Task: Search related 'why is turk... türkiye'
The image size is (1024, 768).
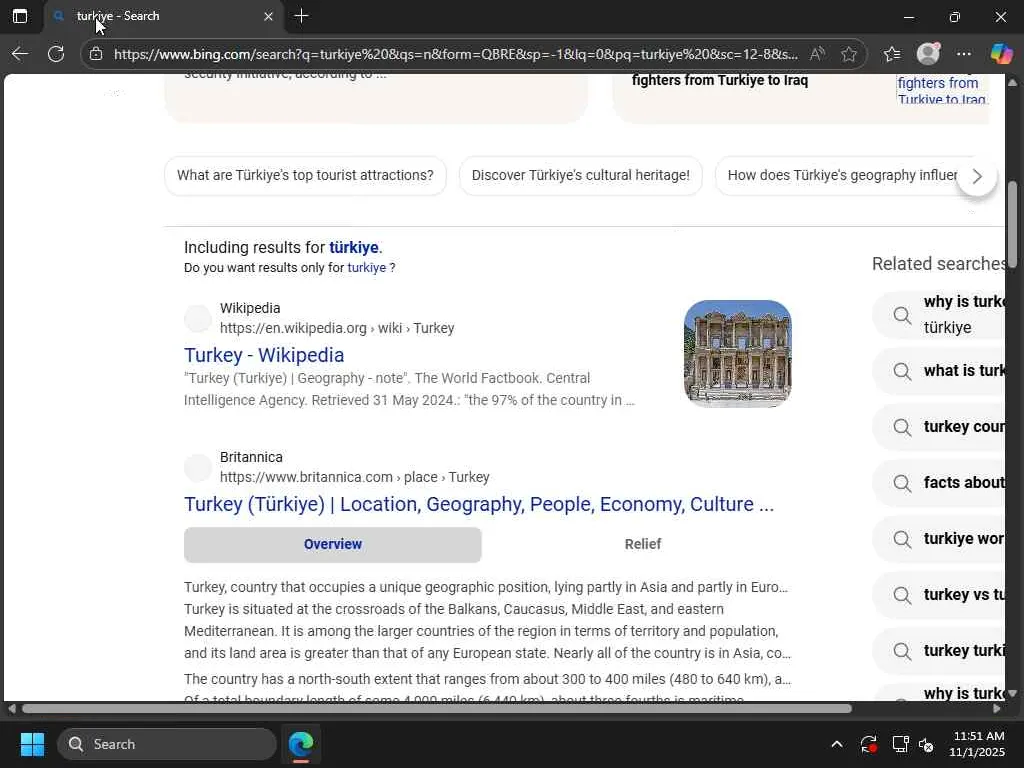Action: click(939, 315)
